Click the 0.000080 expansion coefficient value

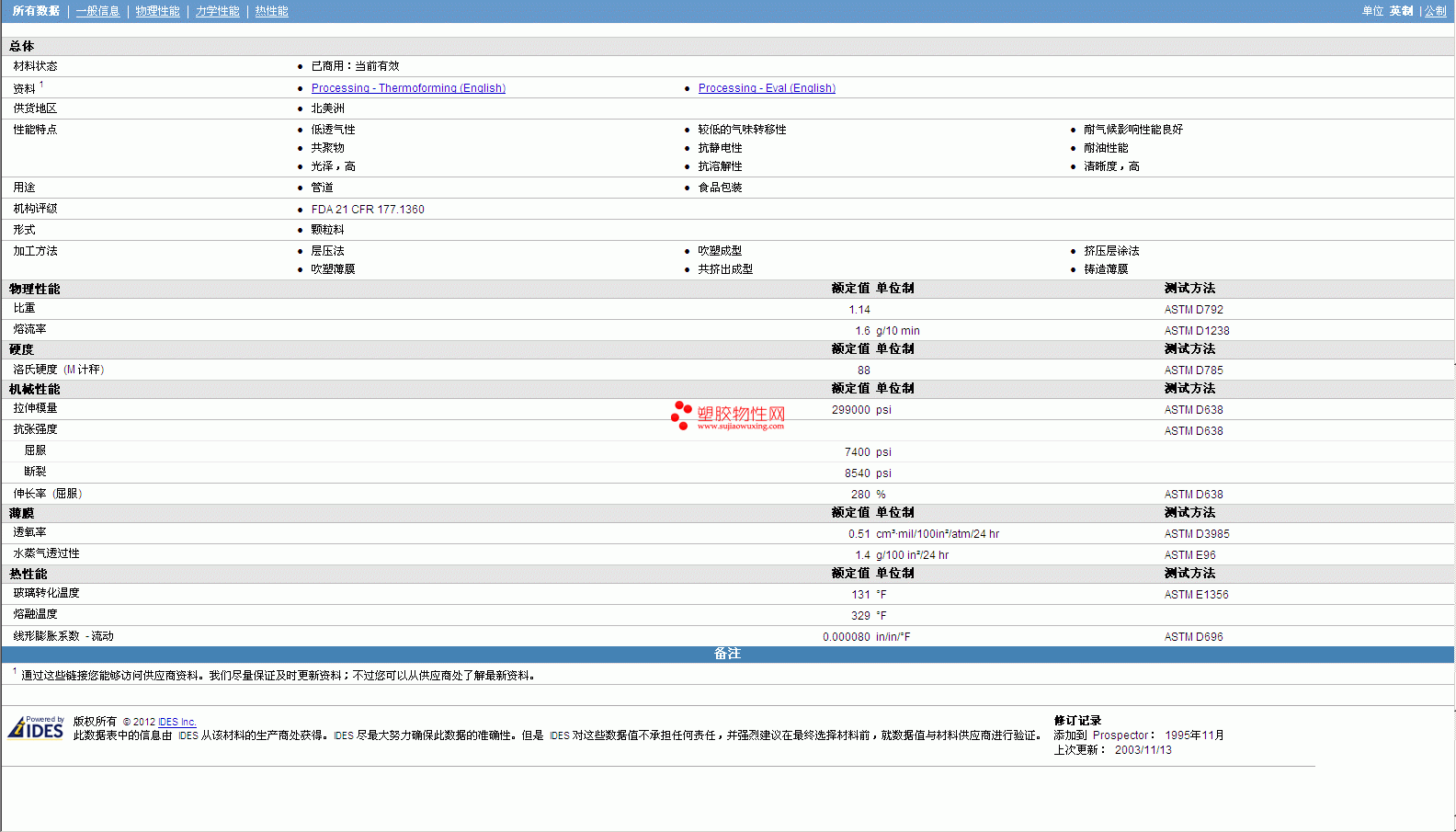[846, 637]
